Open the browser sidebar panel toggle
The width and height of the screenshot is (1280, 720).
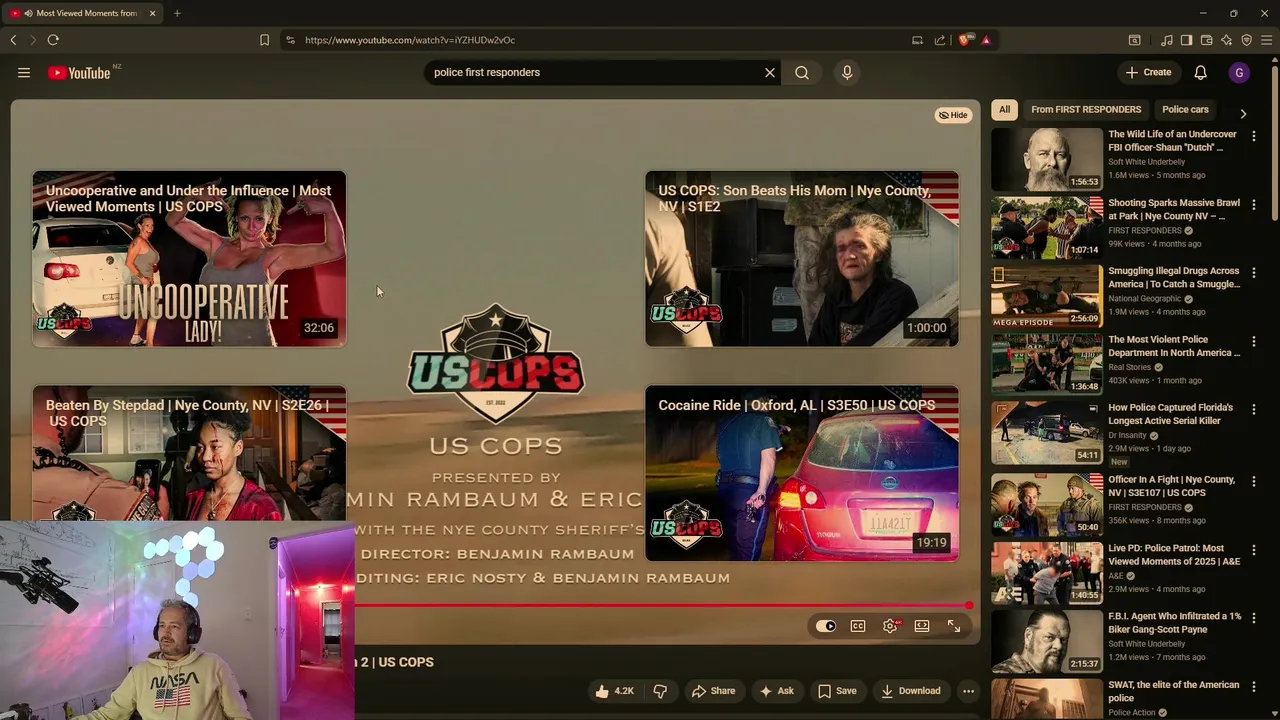tap(1186, 40)
